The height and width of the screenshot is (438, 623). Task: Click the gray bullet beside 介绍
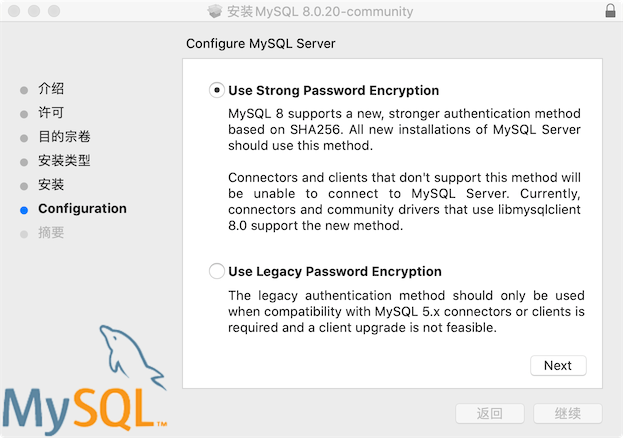click(x=24, y=89)
